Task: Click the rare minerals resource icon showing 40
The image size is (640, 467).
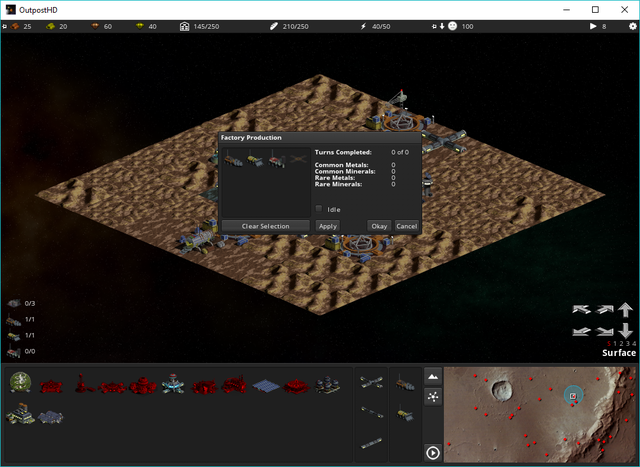Action: click(x=140, y=27)
